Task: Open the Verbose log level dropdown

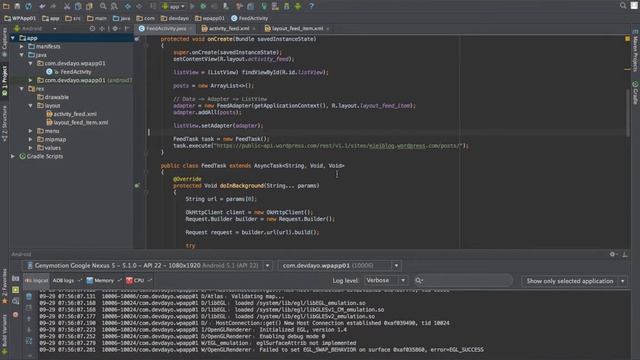Action: 385,280
